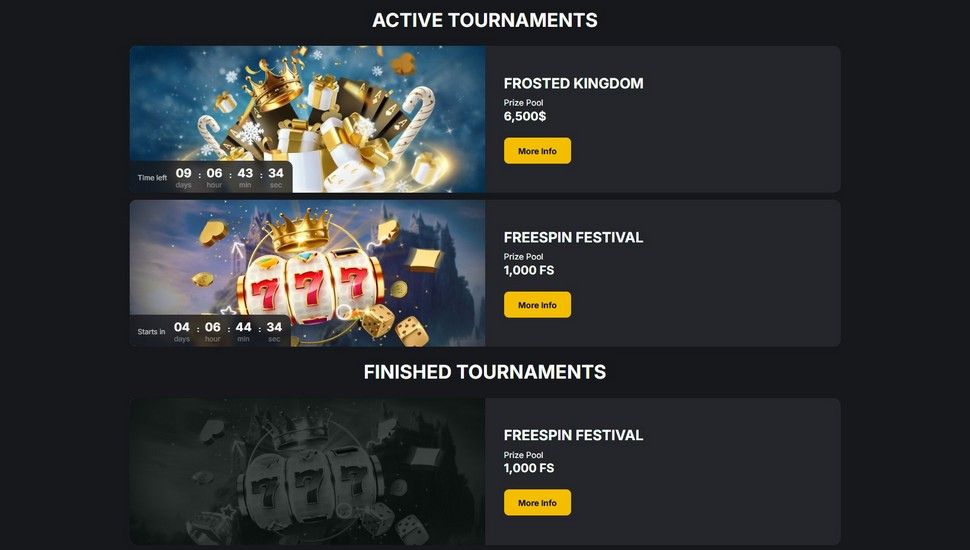
Task: Click the 6,500$ prize pool amount
Action: [x=525, y=116]
